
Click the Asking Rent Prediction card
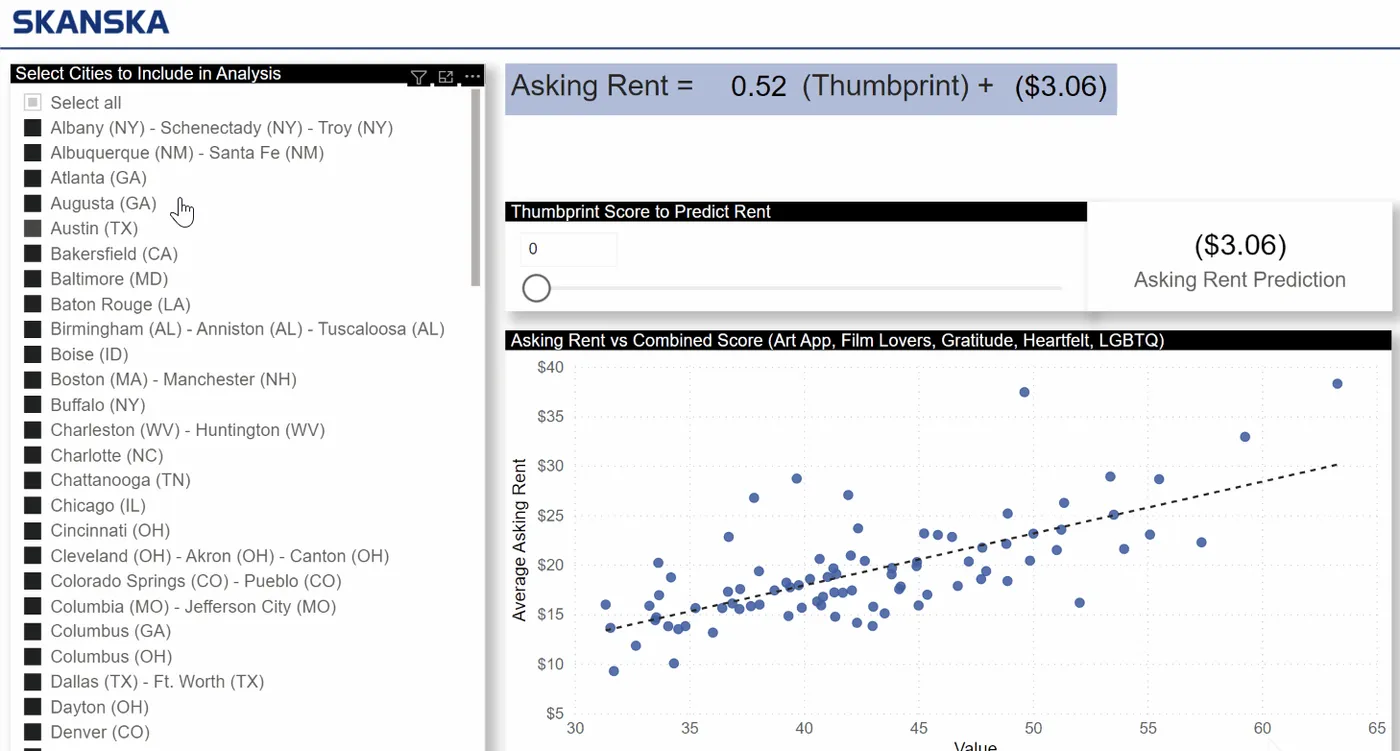pos(1239,259)
